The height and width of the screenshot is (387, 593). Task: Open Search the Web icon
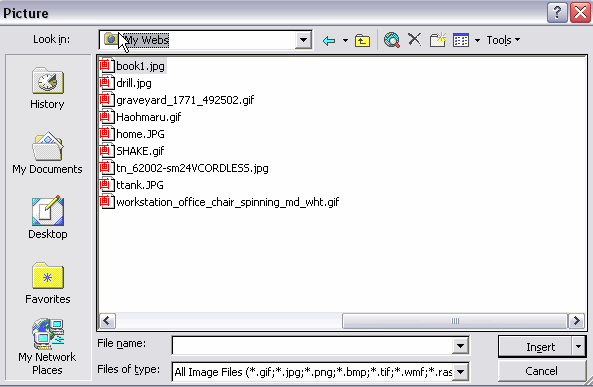click(392, 40)
